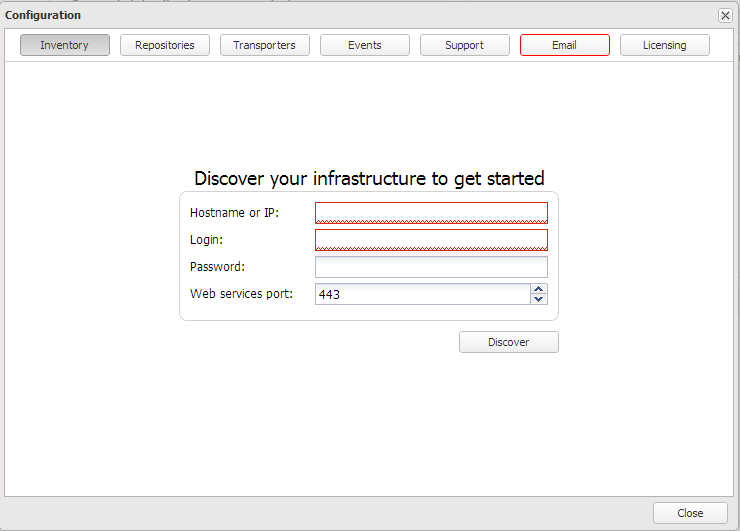Viewport: 740px width, 531px height.
Task: Open the Inventory tab
Action: coord(65,45)
